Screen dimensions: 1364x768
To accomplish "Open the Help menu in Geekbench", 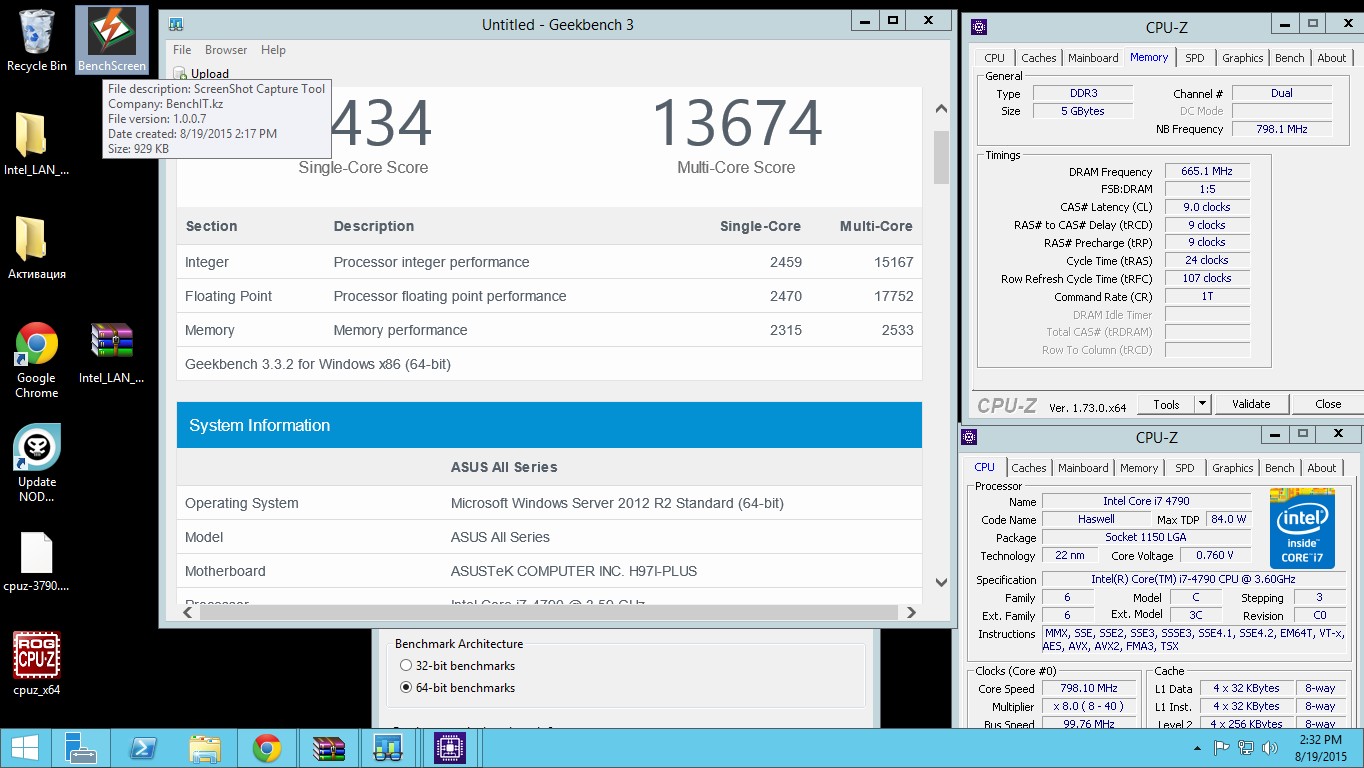I will (273, 50).
